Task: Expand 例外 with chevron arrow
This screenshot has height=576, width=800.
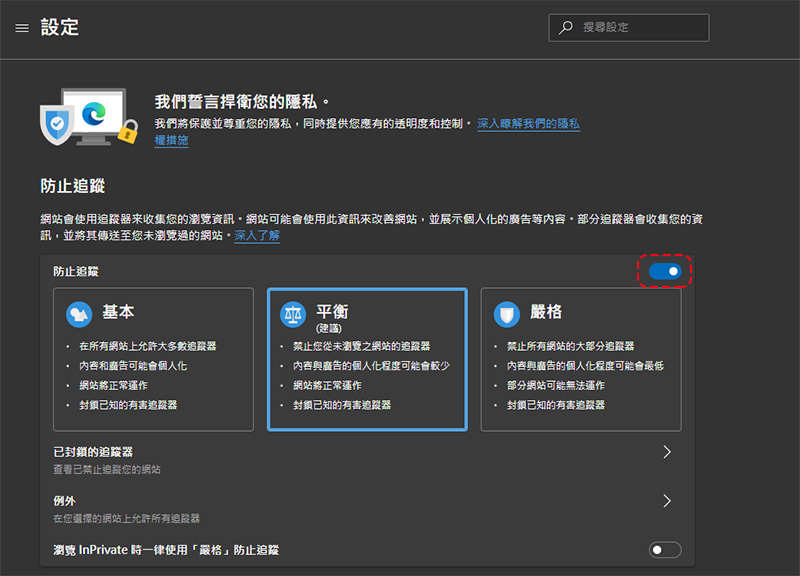Action: 667,500
